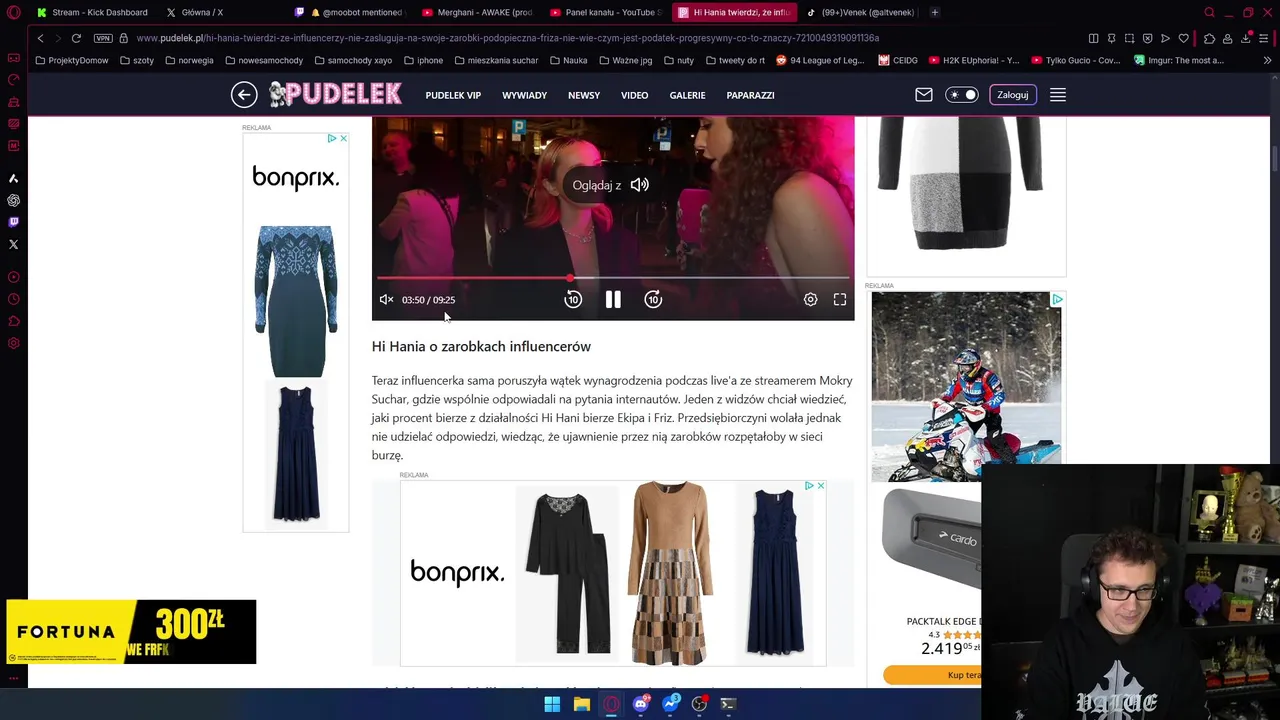Open the Nauka bookmark folder

point(568,60)
